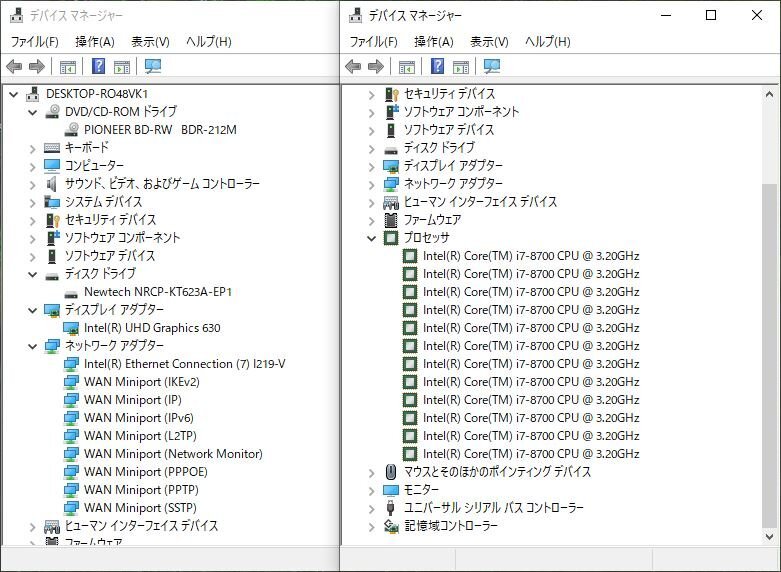Click the last i7-8700 processor icon
Viewport: 781px width, 572px height.
coord(409,454)
